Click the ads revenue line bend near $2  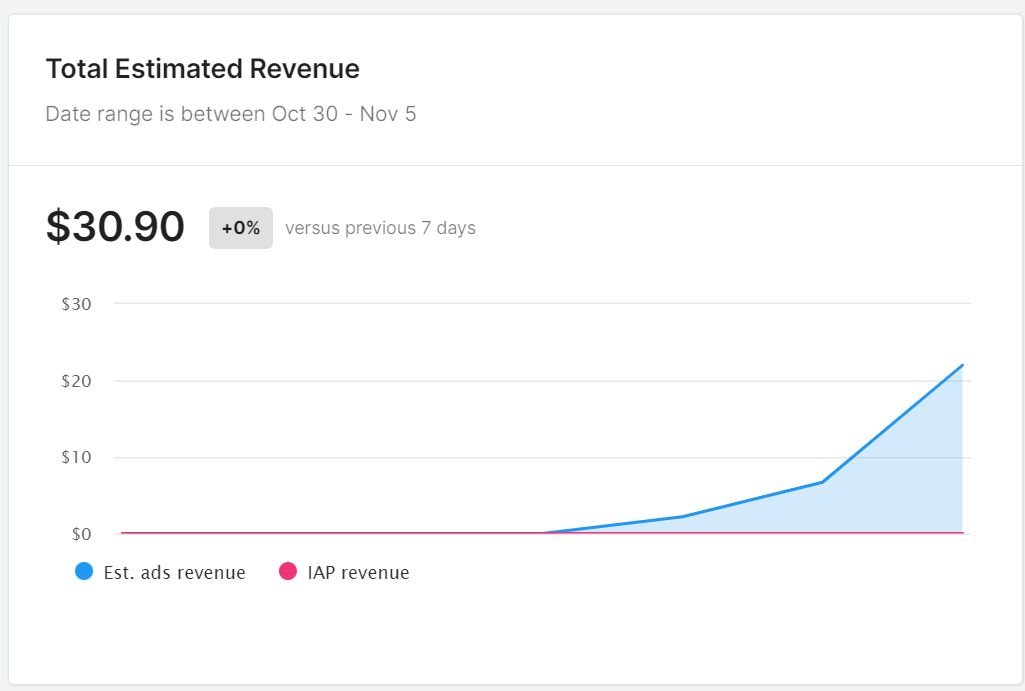pyautogui.click(x=682, y=517)
